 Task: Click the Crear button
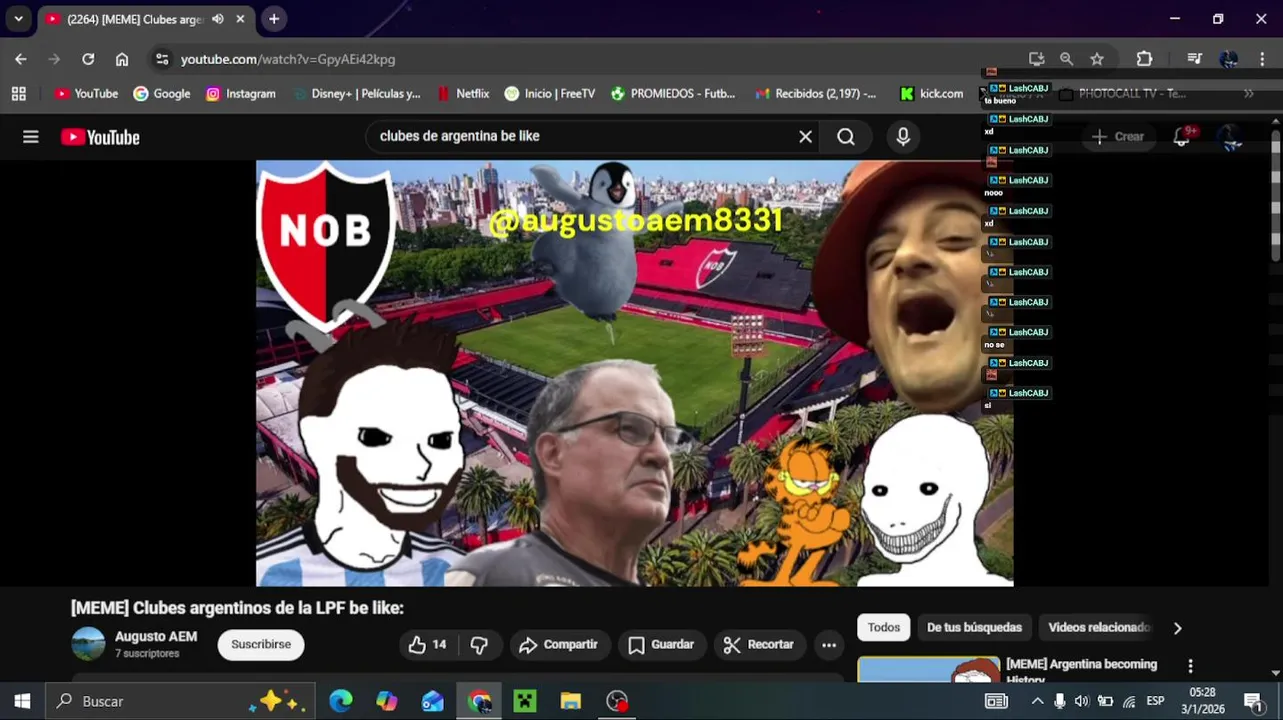click(x=1118, y=137)
